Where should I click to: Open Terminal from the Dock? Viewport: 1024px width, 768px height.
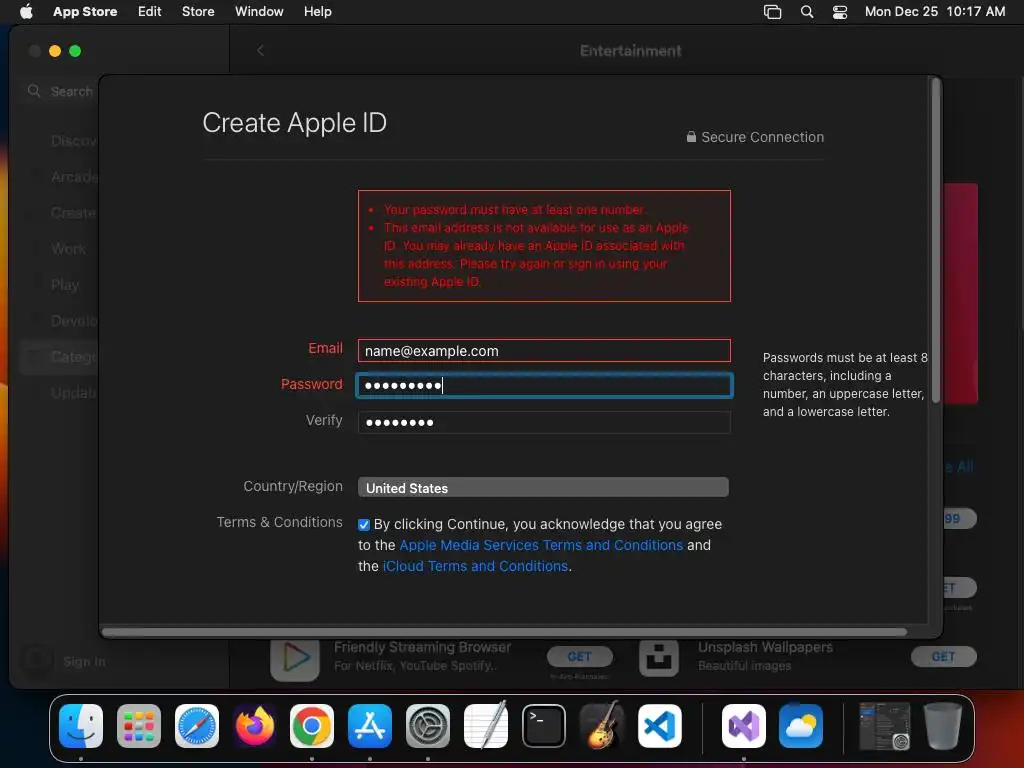pos(543,726)
